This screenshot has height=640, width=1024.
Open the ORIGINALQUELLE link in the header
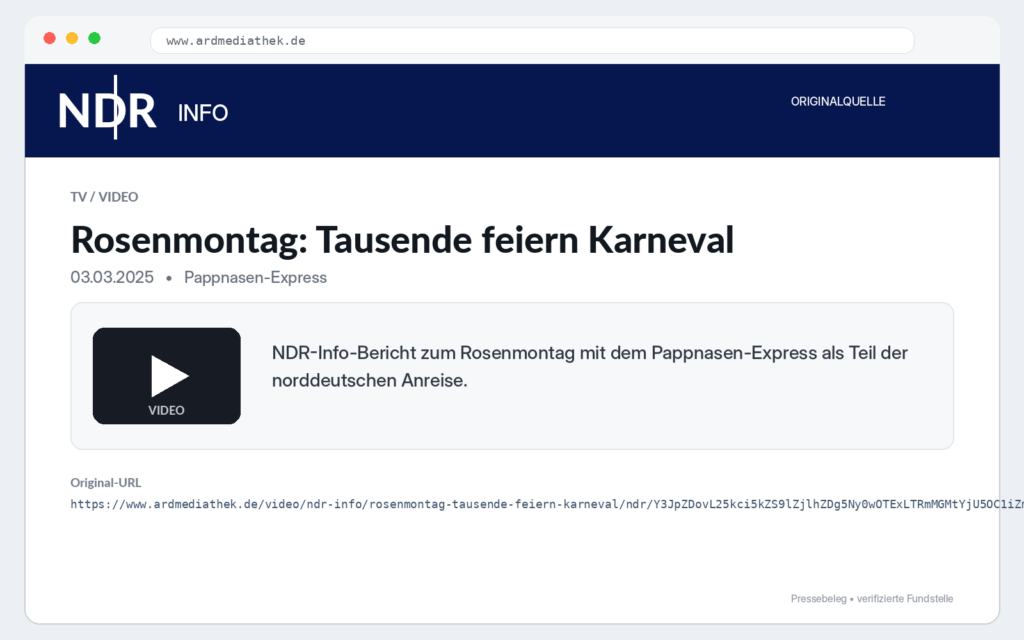[x=838, y=101]
